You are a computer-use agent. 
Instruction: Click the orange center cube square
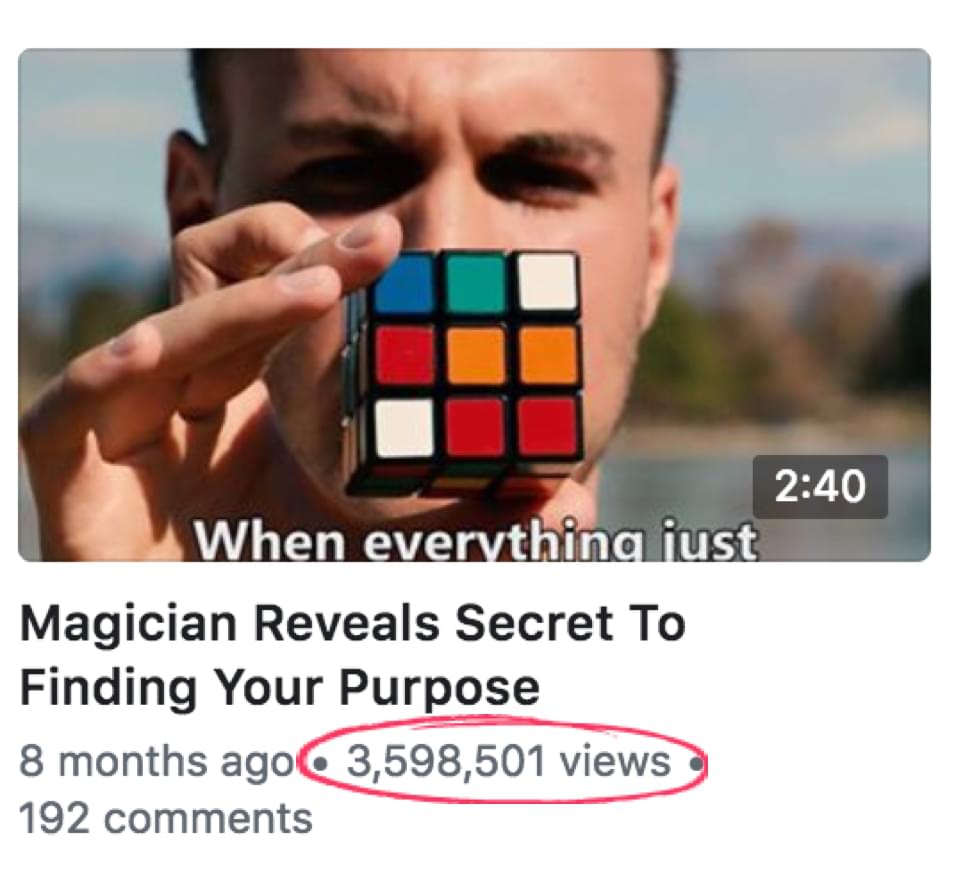coord(475,355)
